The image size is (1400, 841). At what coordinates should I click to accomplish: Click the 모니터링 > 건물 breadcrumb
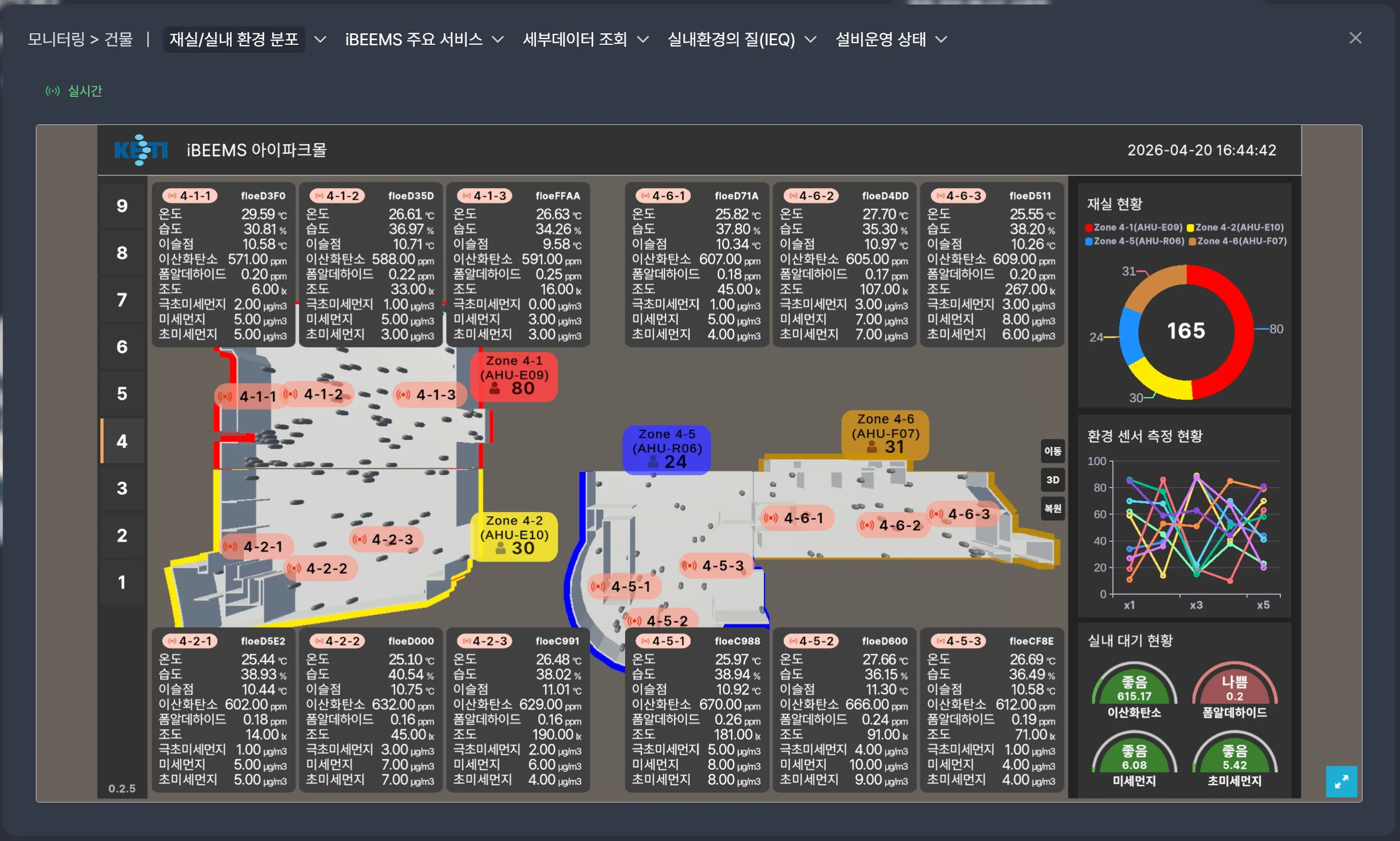point(80,39)
